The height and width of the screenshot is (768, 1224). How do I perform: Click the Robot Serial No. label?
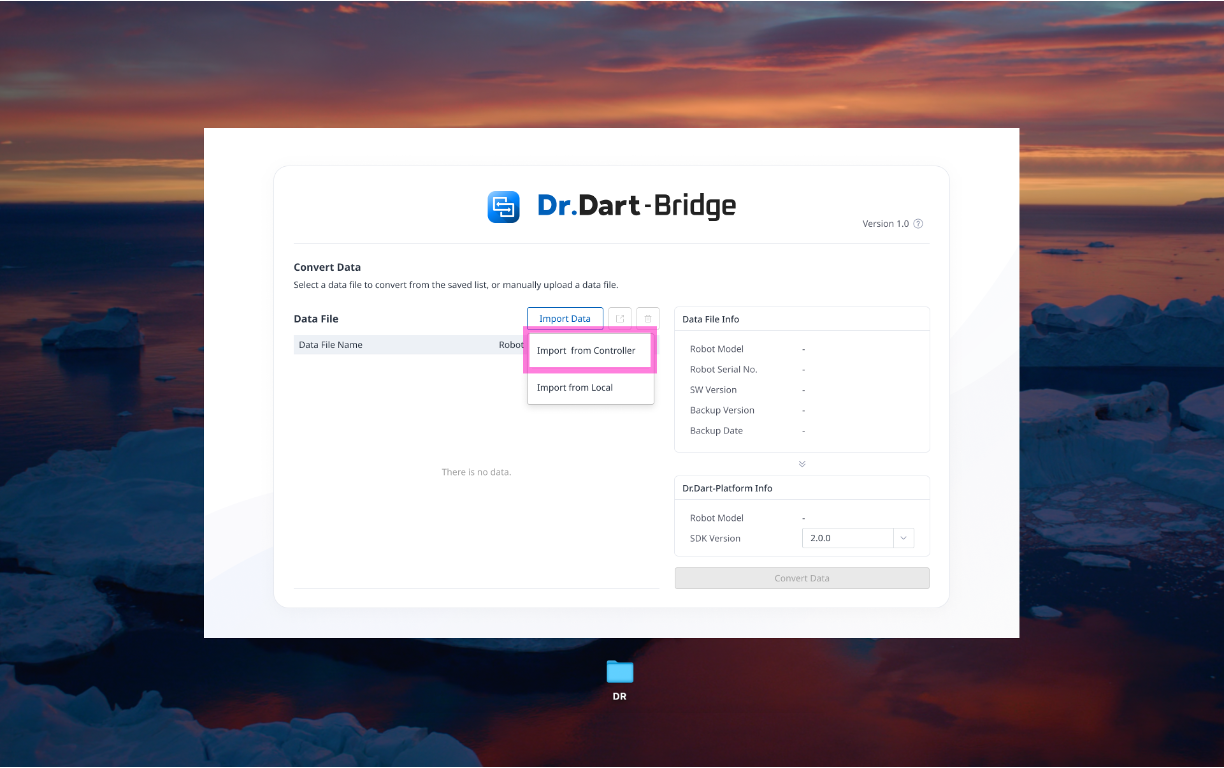click(x=723, y=370)
